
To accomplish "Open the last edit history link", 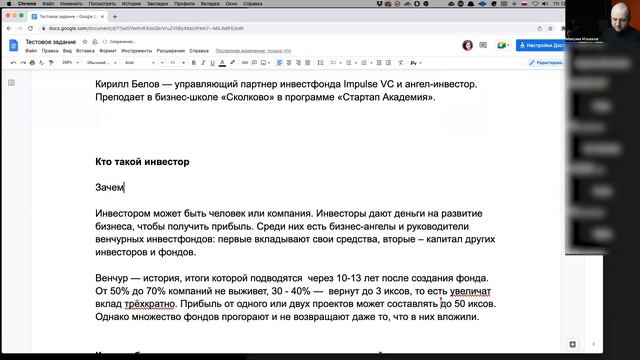I will coord(253,51).
